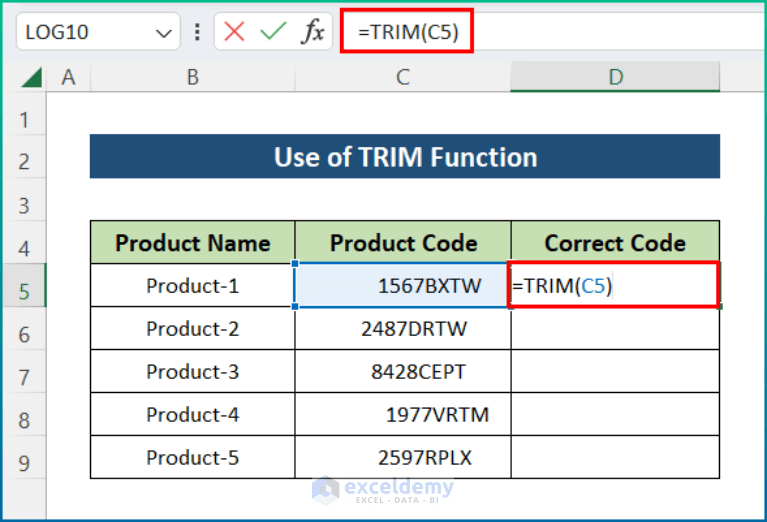Select empty Correct Code cell for Product-3

[615, 371]
